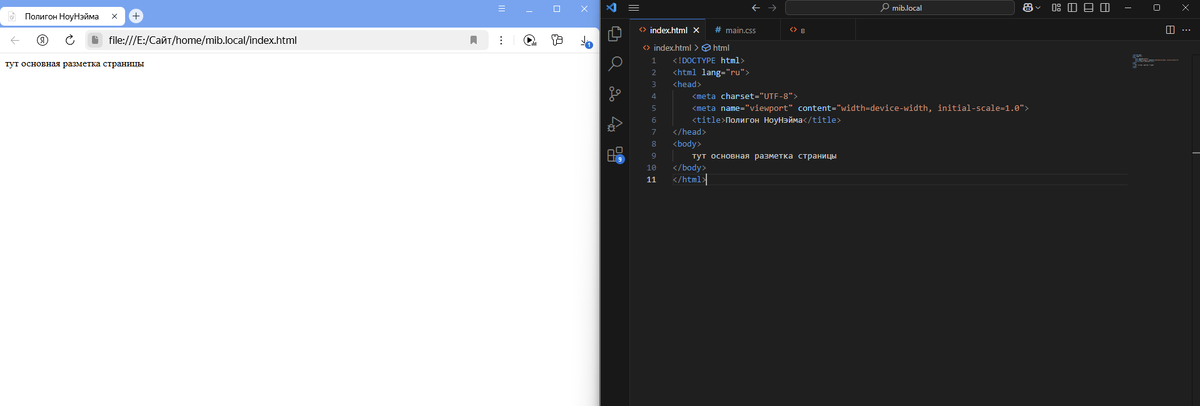Click the DOCTYPE declaration on line 1
Screen dimensions: 1200x406
pos(708,60)
